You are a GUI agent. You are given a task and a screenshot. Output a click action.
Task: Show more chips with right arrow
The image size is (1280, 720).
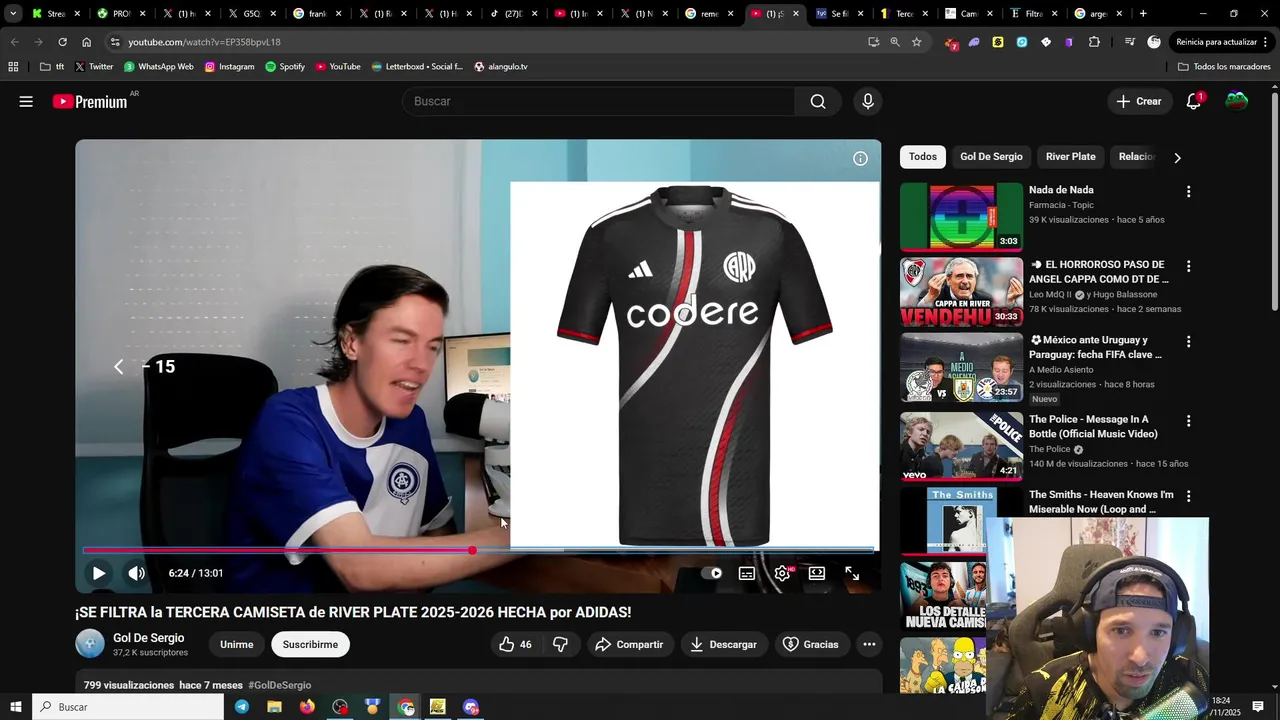[x=1177, y=158]
